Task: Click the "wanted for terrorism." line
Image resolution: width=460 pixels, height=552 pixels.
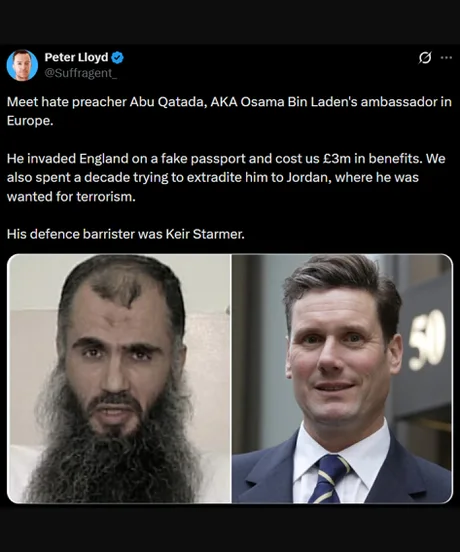Action: tap(71, 196)
